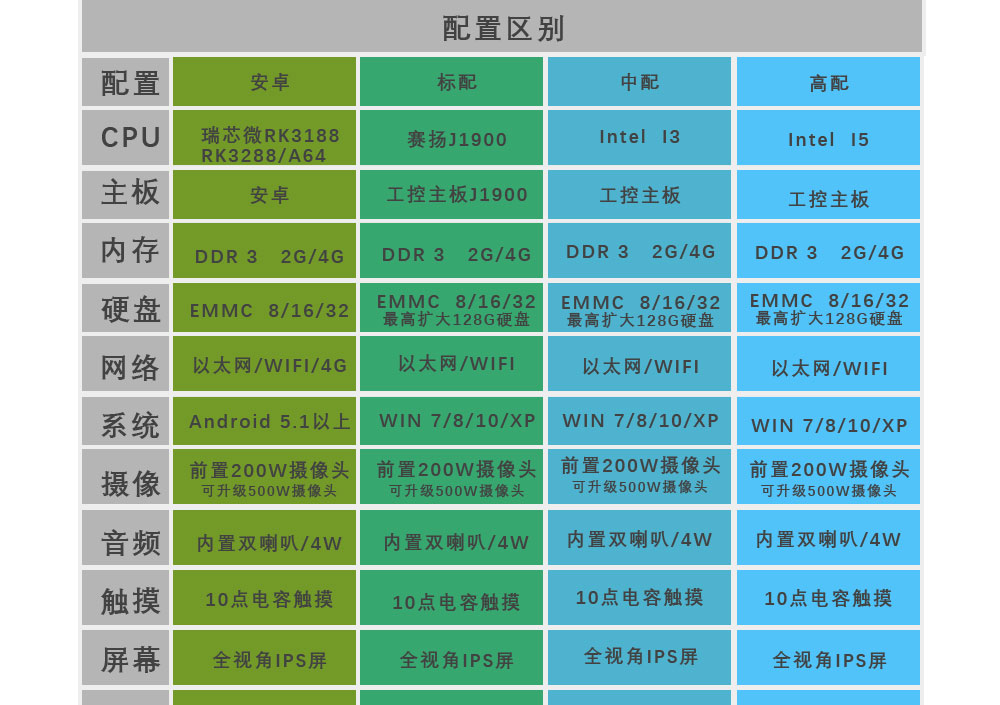1000x705 pixels.
Task: Click 10点电容触摸 in the 安卓 column
Action: click(265, 598)
